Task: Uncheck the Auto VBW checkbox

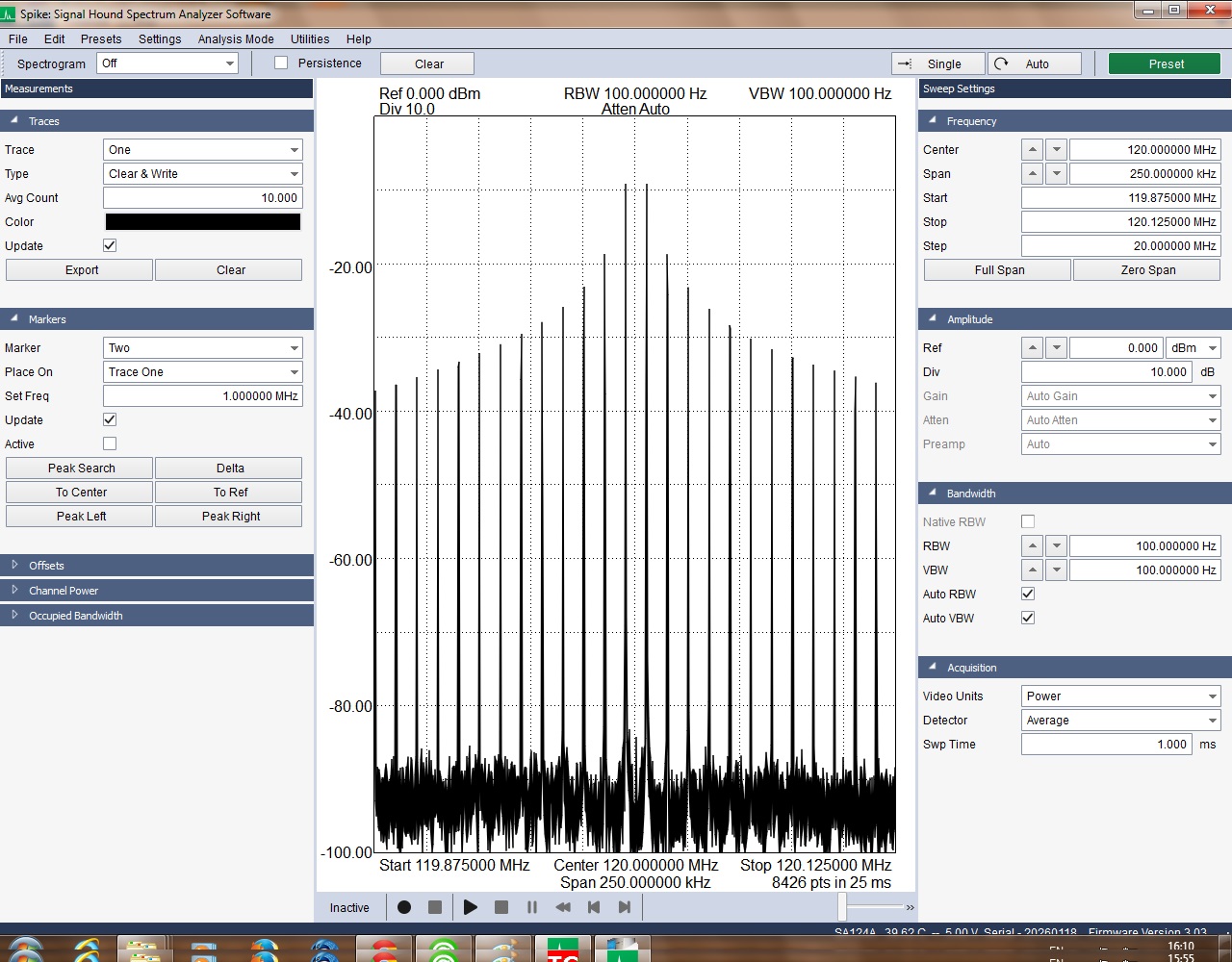Action: point(1028,618)
